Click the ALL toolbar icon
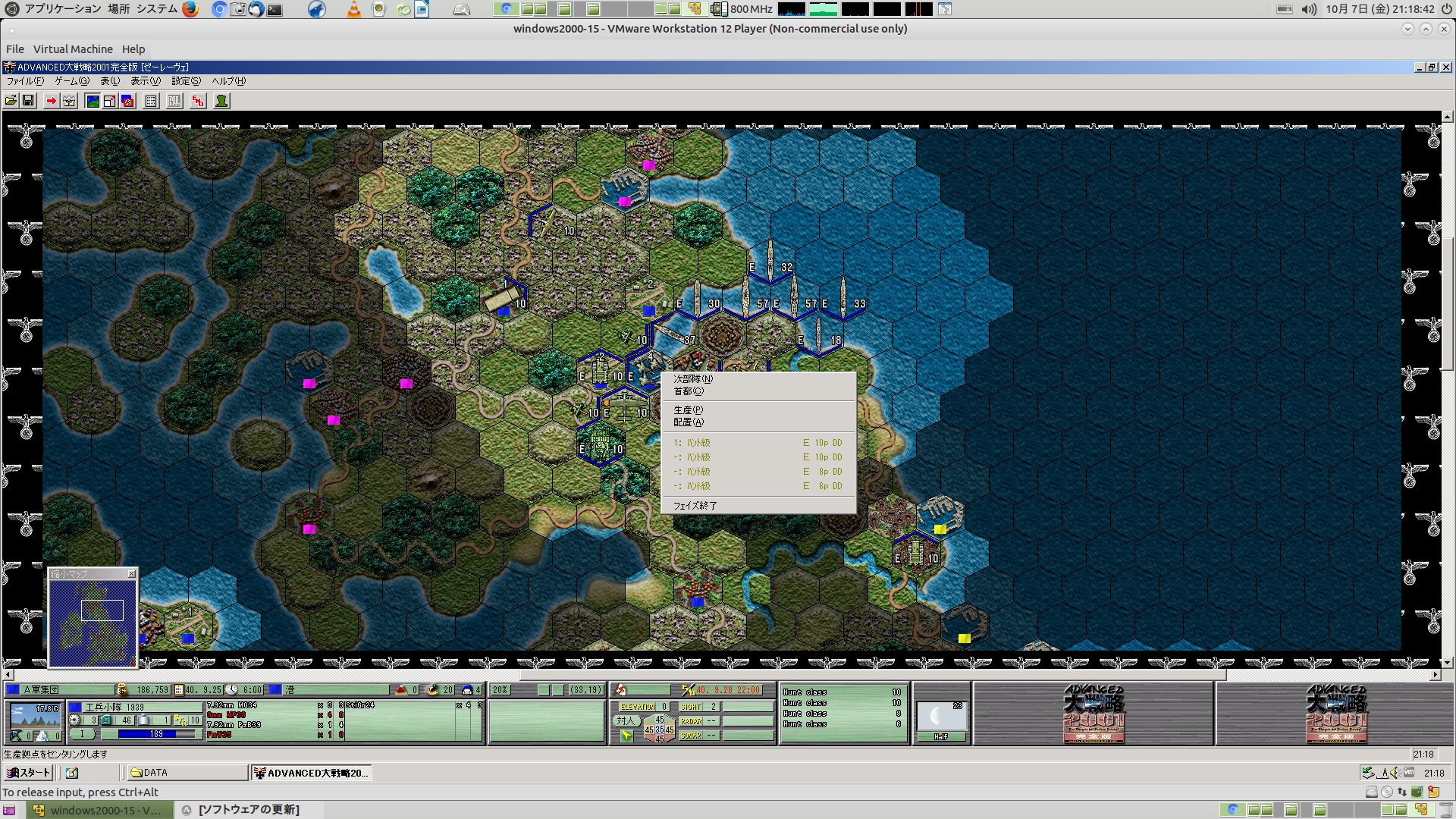 click(174, 101)
